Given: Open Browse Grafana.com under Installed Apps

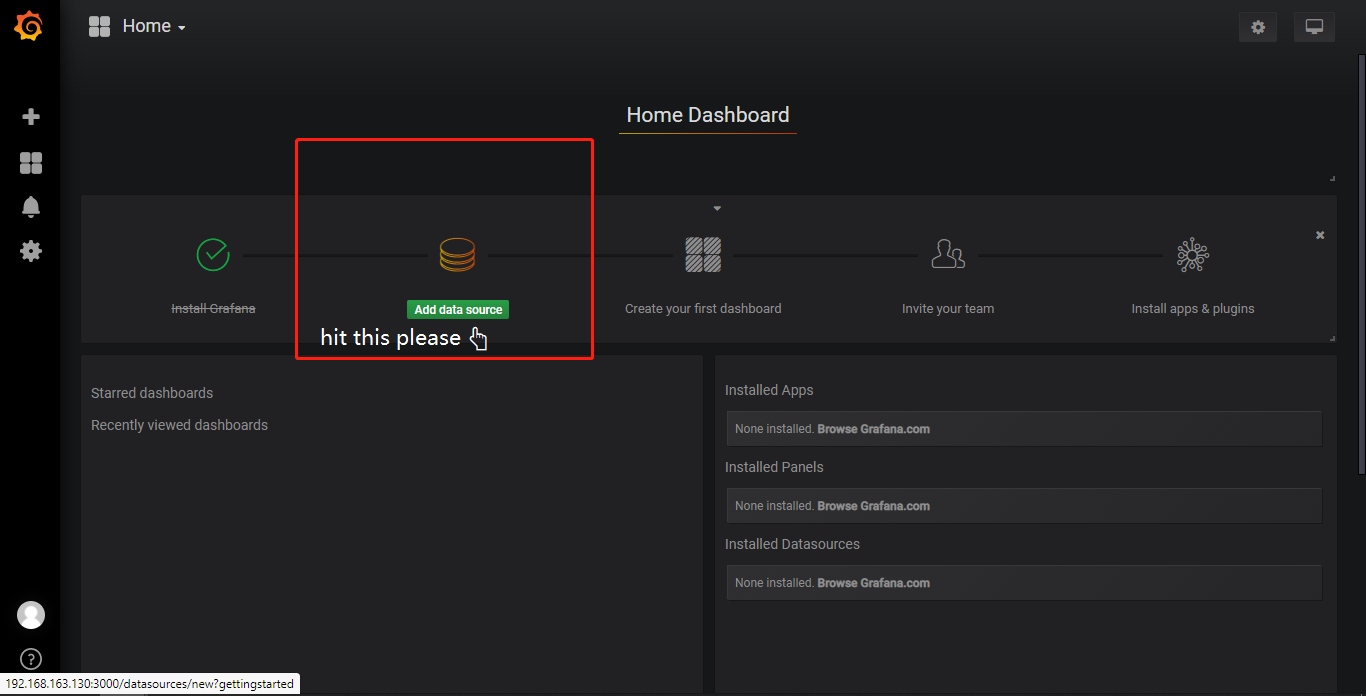Looking at the screenshot, I should 874,429.
